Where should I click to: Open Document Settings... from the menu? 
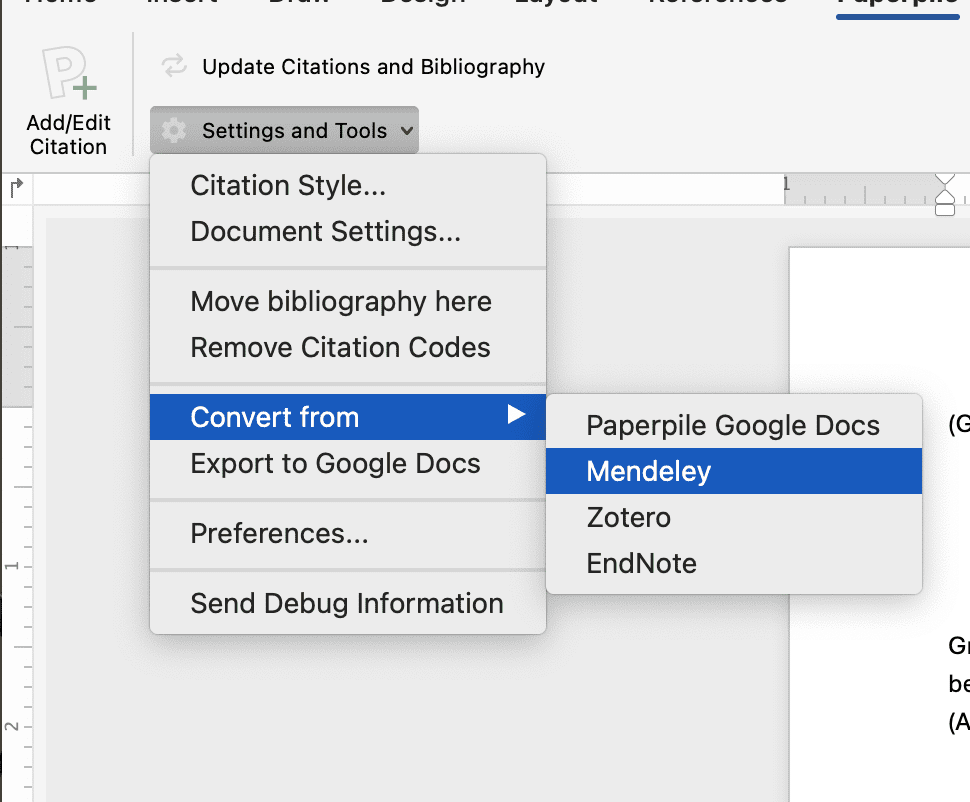click(x=325, y=232)
